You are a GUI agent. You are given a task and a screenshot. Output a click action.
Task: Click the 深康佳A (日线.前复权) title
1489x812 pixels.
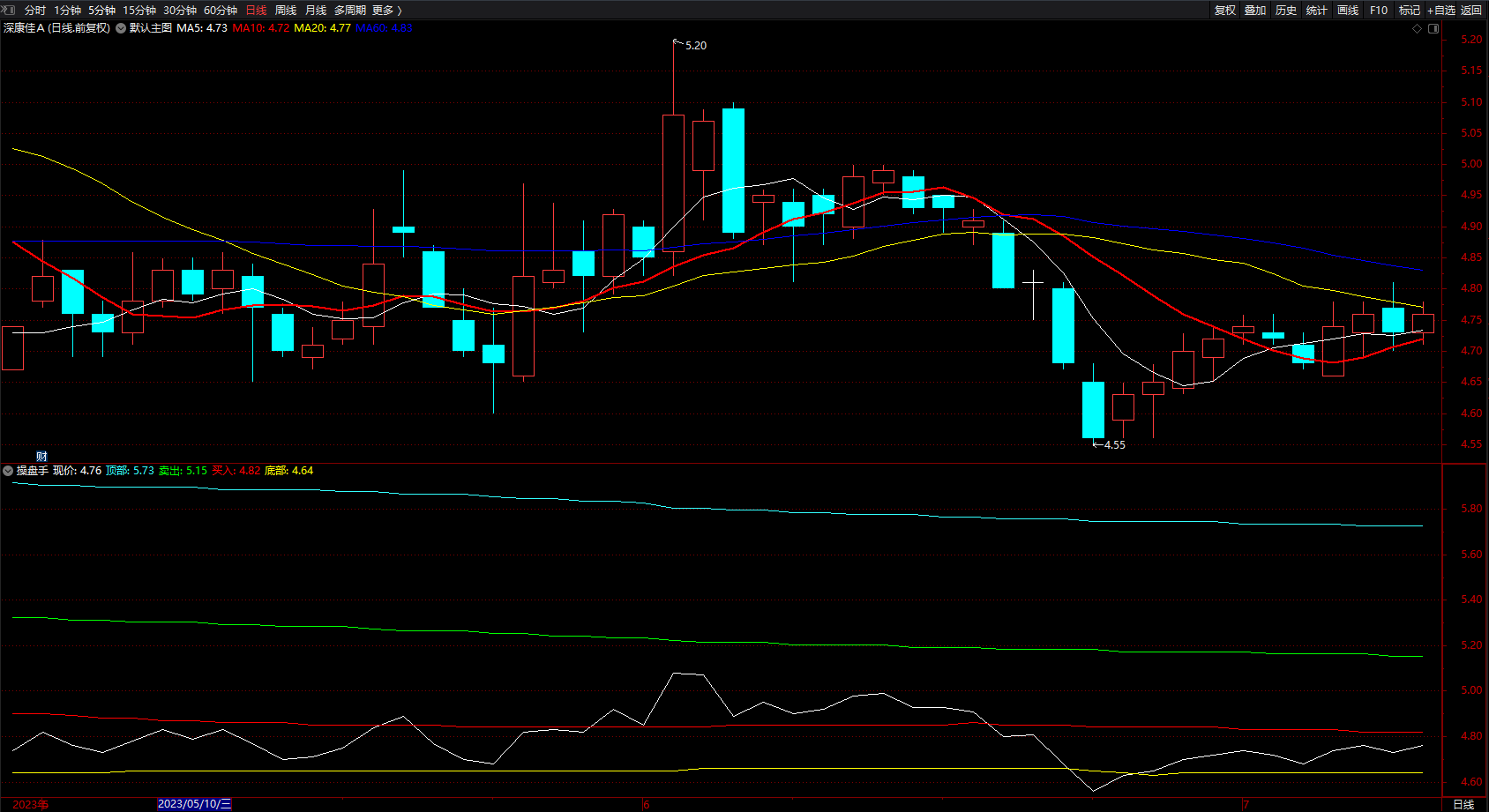tap(57, 28)
